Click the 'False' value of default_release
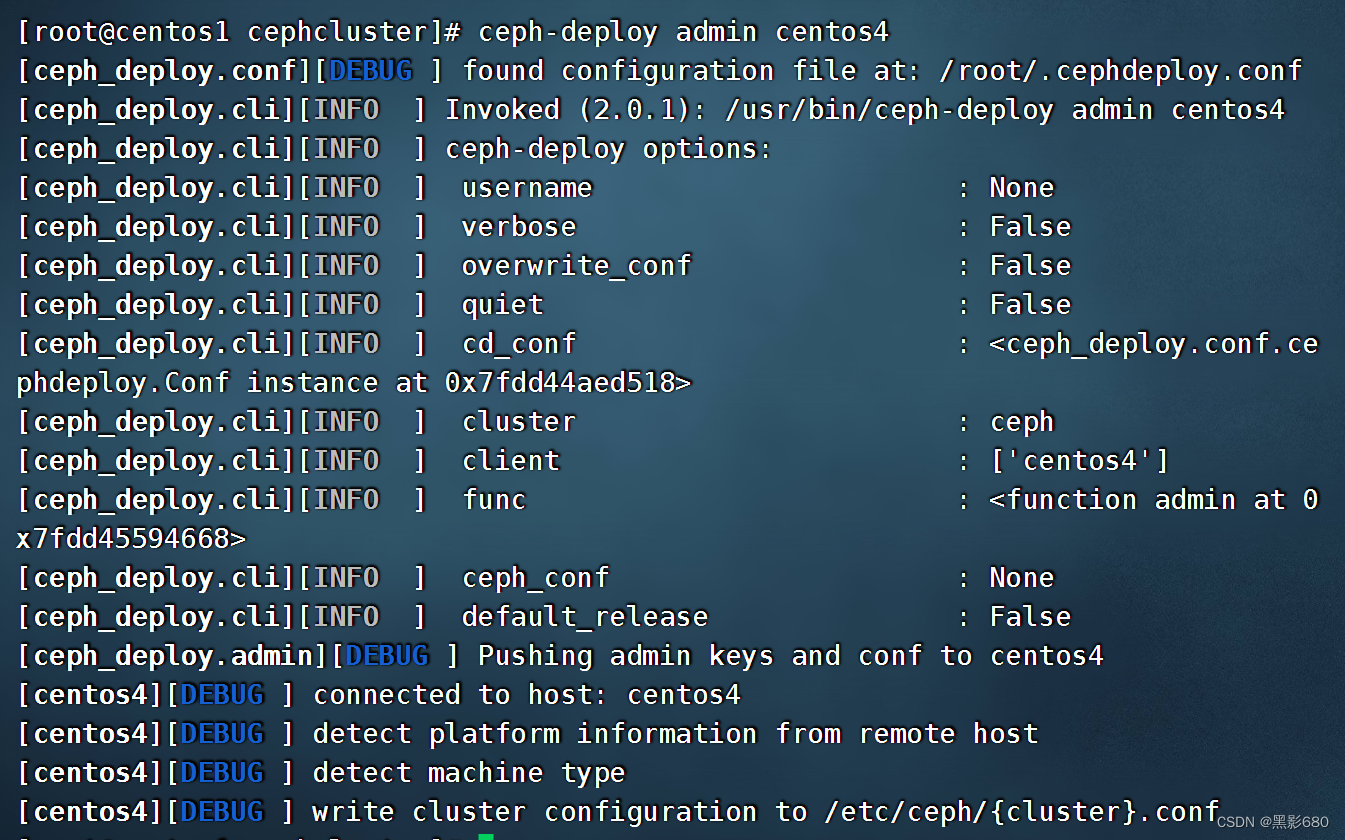 [x=1030, y=617]
